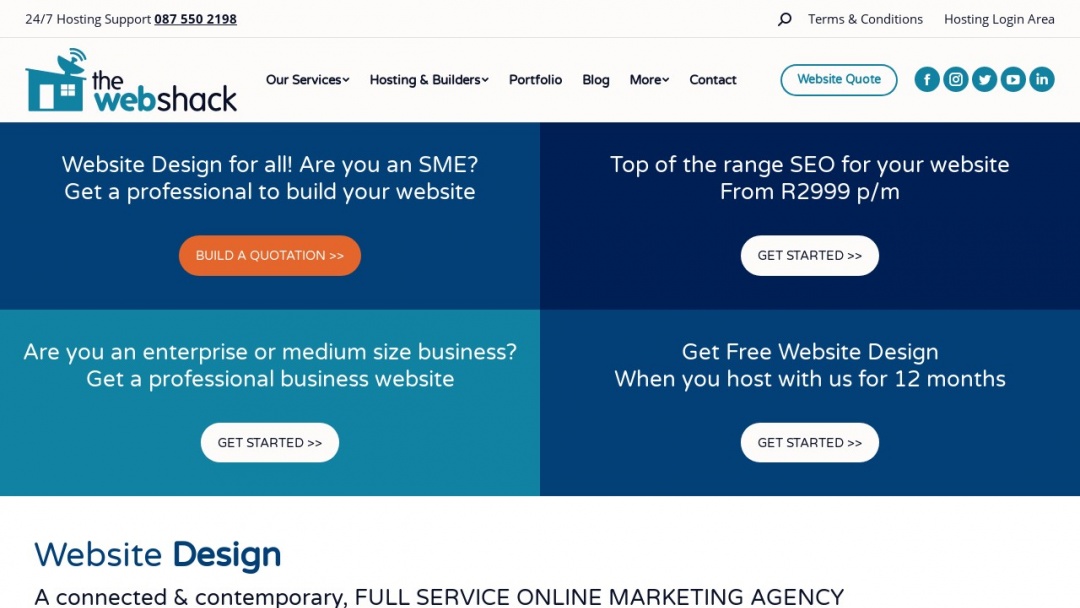Open The Webshack Facebook page

click(927, 79)
